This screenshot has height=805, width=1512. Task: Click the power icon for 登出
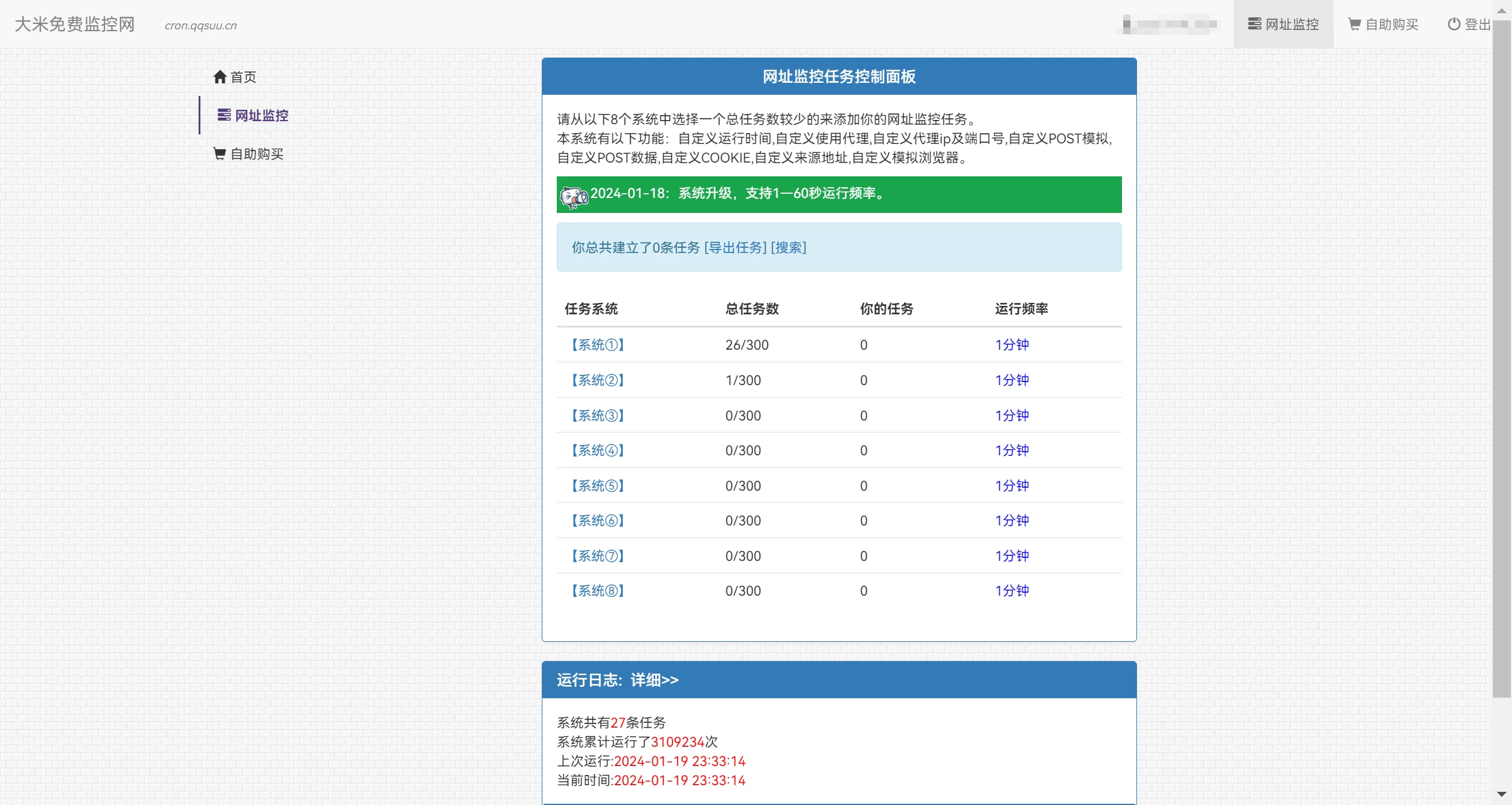[x=1453, y=24]
